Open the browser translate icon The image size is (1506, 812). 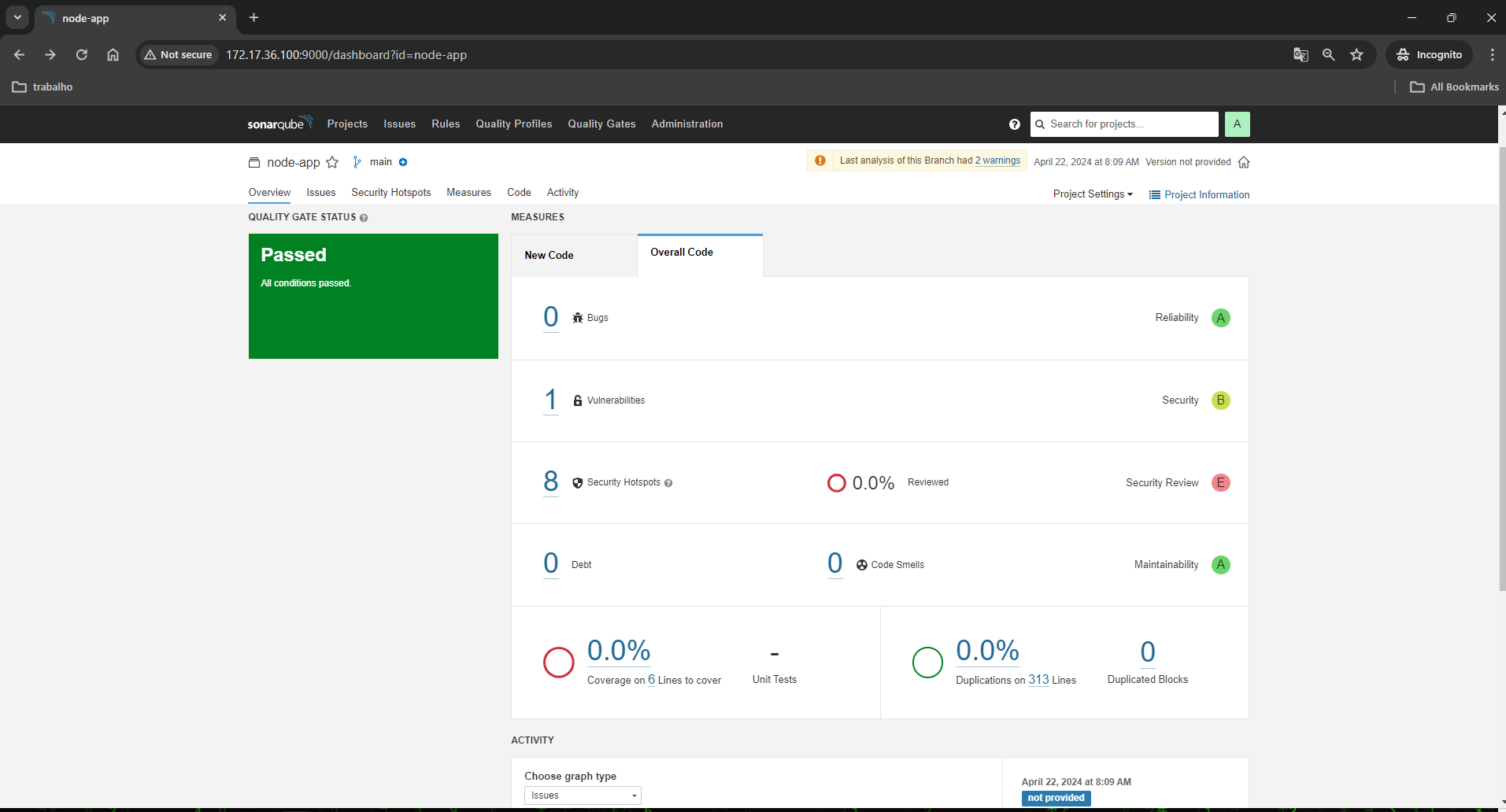click(1301, 54)
